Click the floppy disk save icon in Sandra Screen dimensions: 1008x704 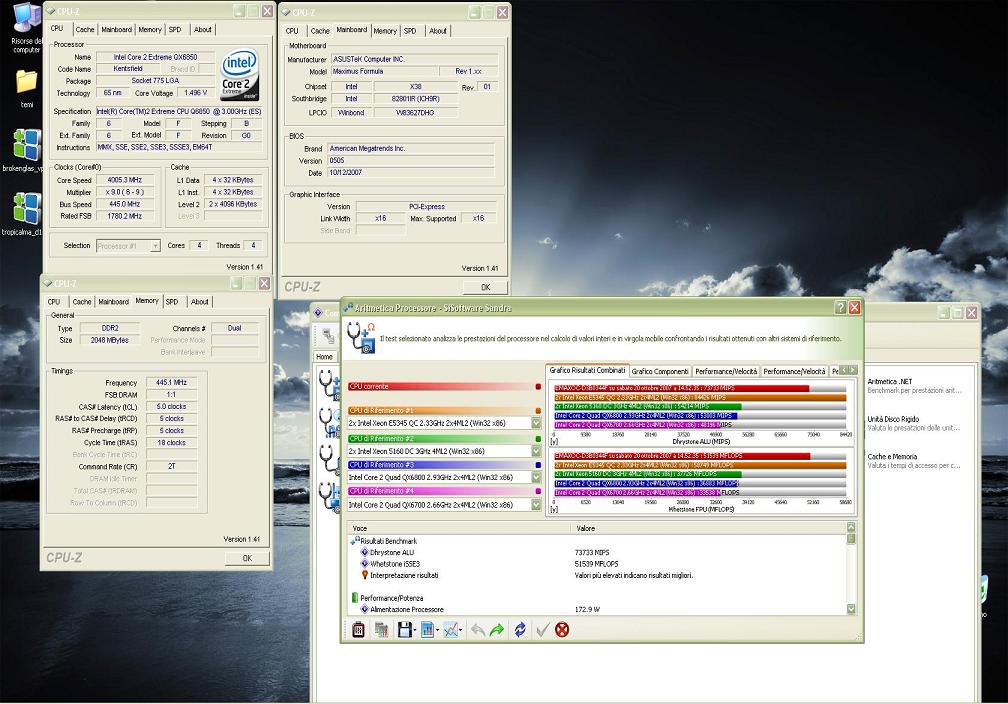(x=404, y=630)
